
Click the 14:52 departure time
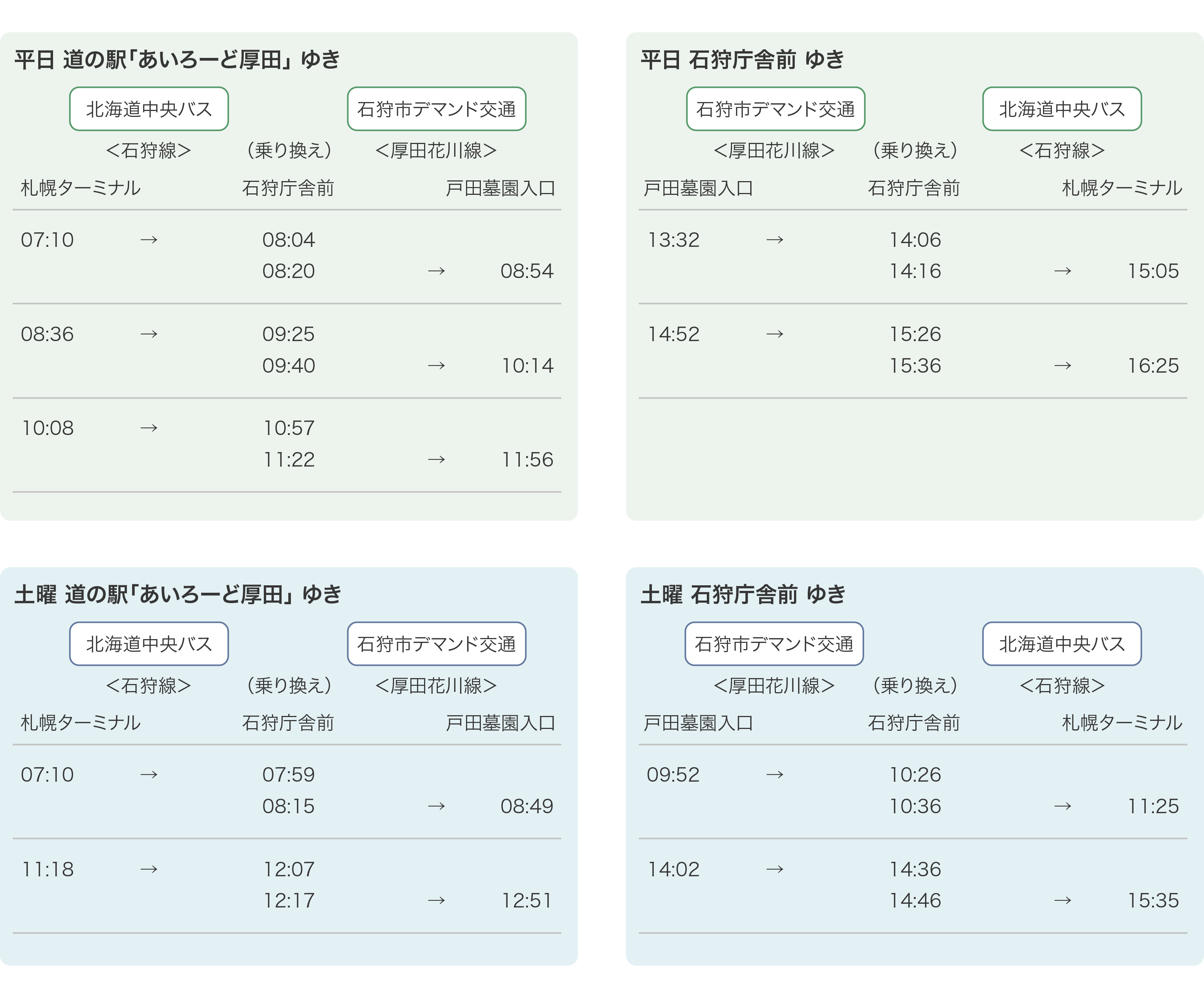[674, 334]
